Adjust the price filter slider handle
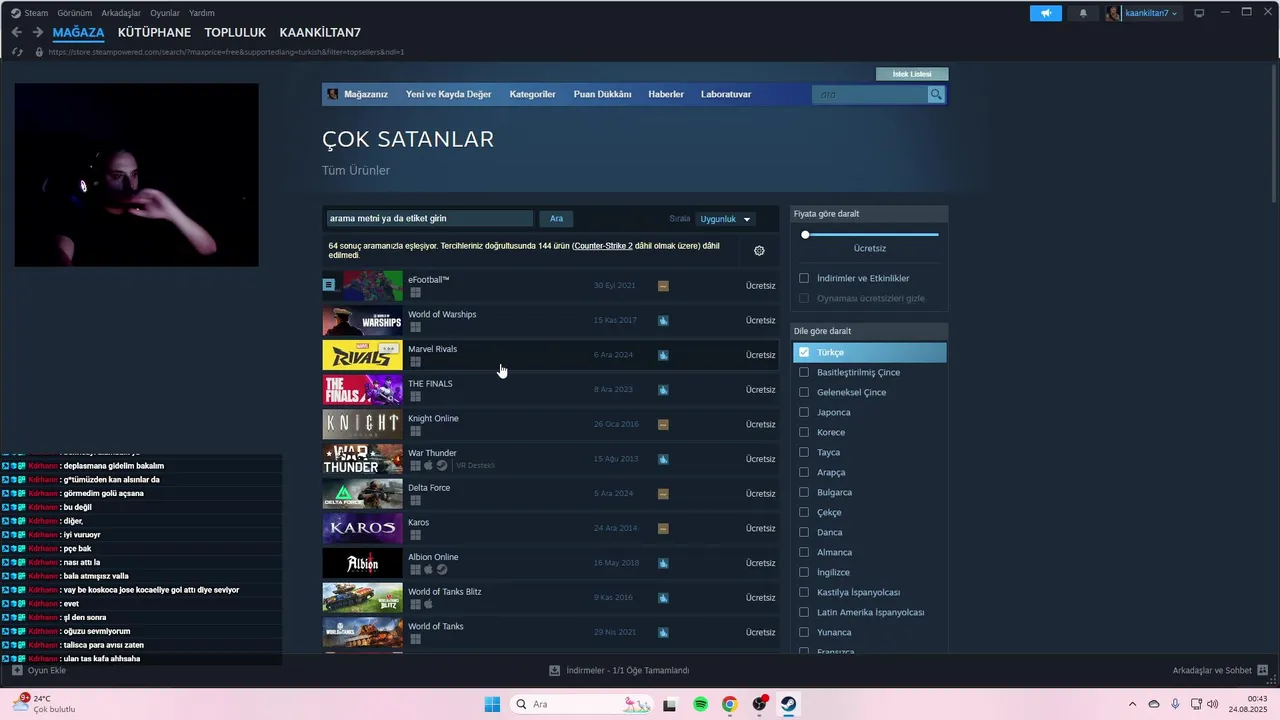This screenshot has height=720, width=1280. (805, 234)
